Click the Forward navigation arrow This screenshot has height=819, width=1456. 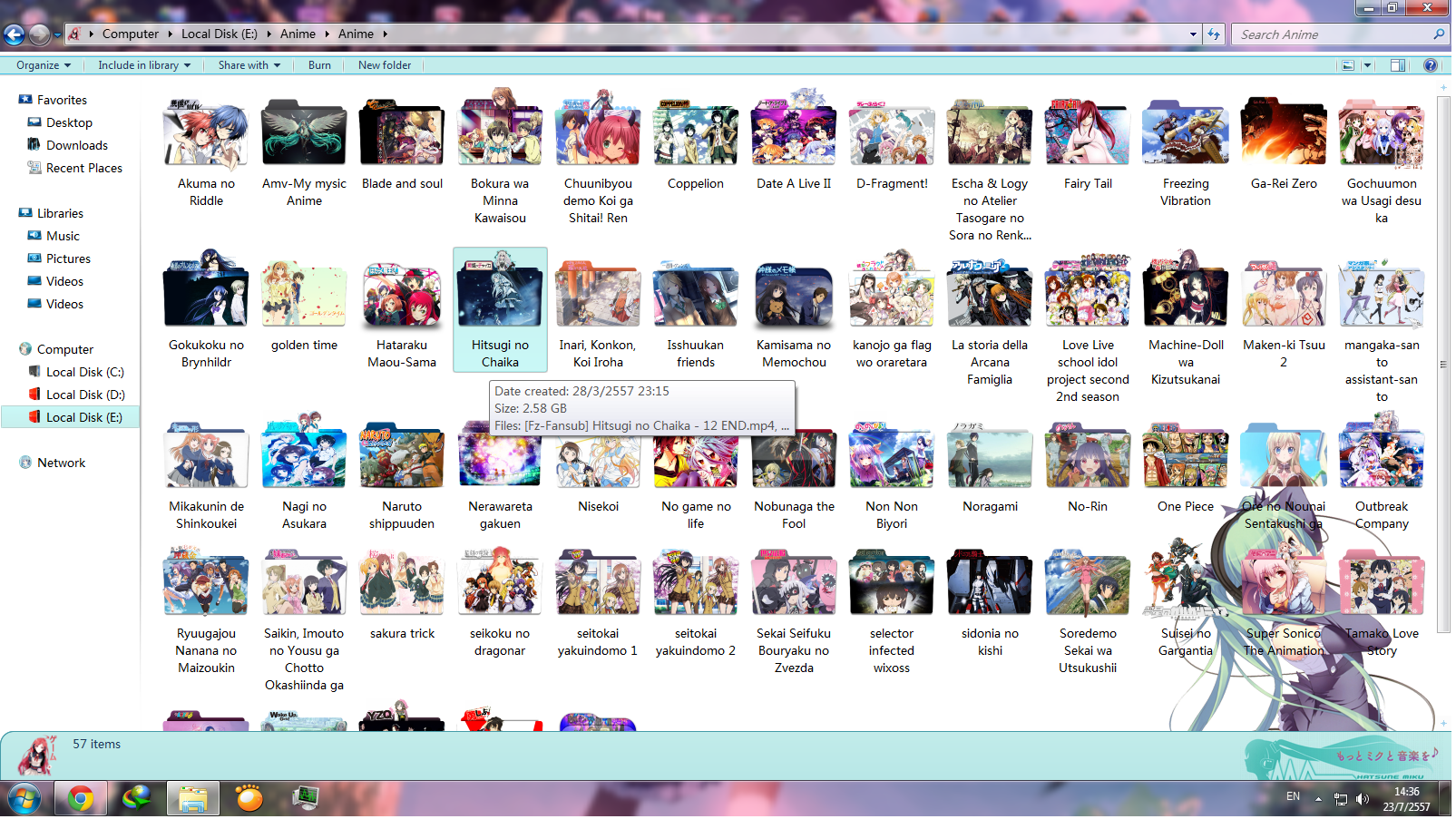pos(39,34)
